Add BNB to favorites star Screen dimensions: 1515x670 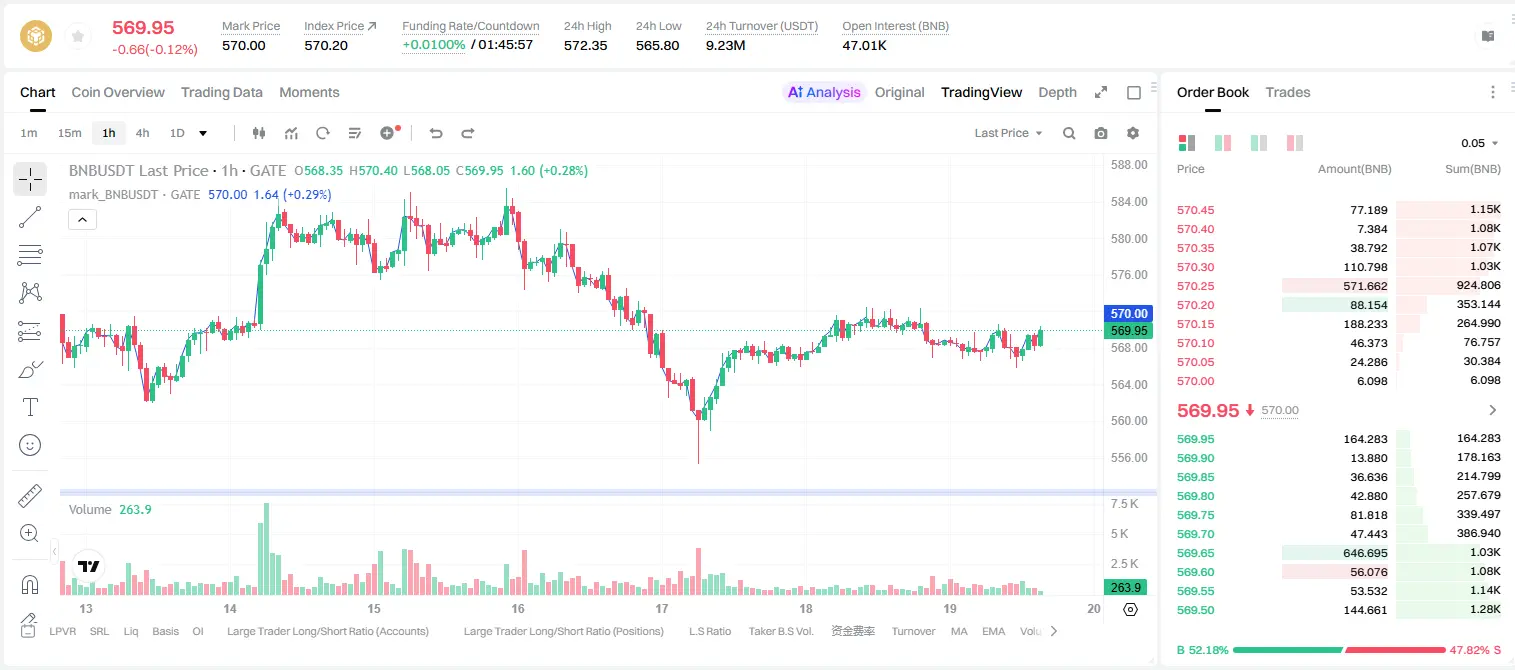click(x=78, y=37)
